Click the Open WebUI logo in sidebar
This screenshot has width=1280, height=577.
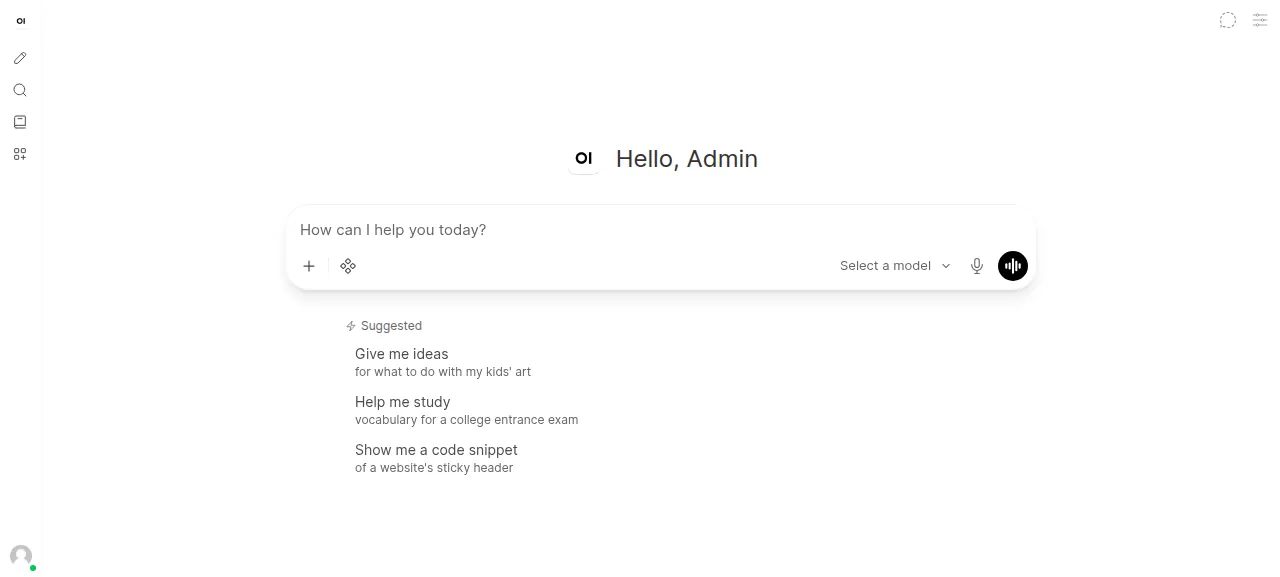coord(21,21)
